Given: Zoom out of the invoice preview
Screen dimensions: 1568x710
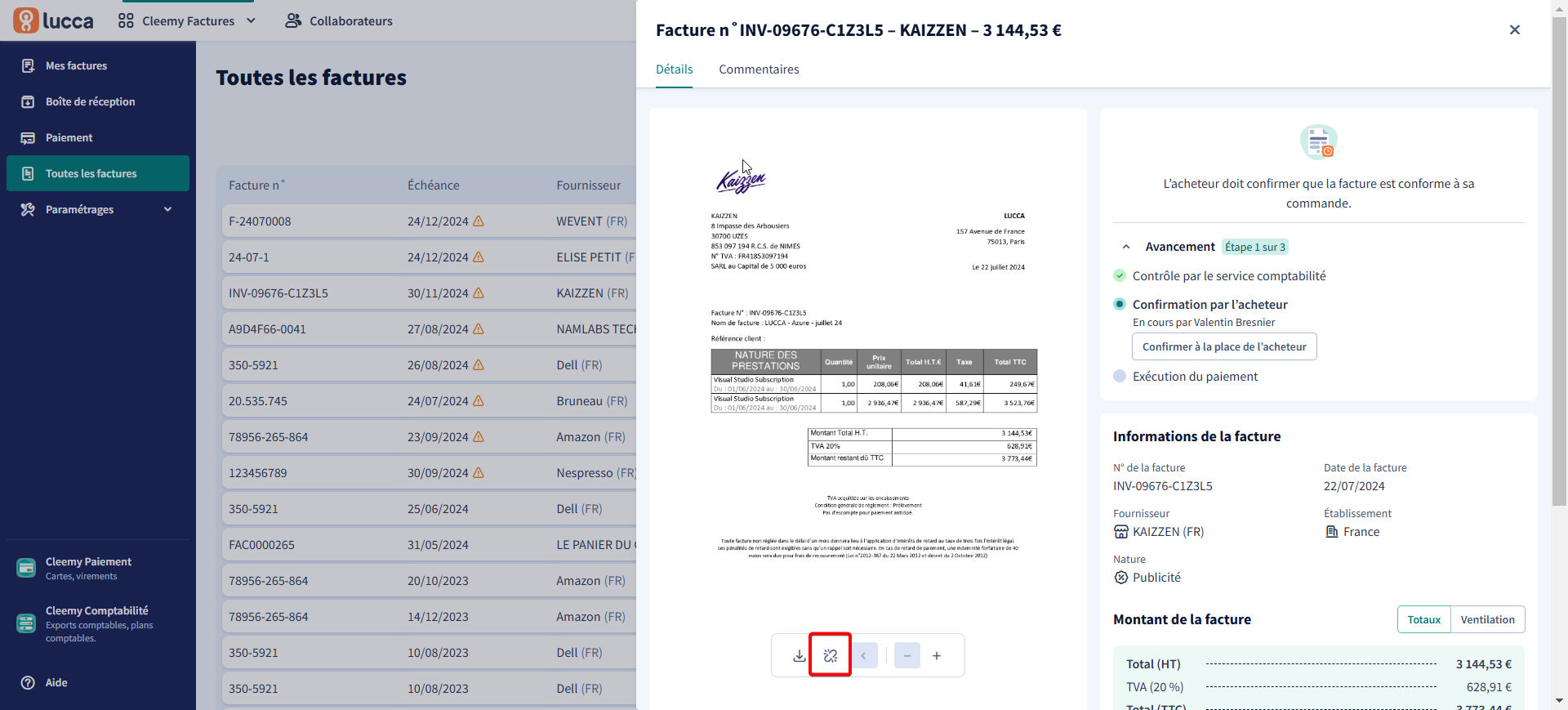Looking at the screenshot, I should point(907,655).
